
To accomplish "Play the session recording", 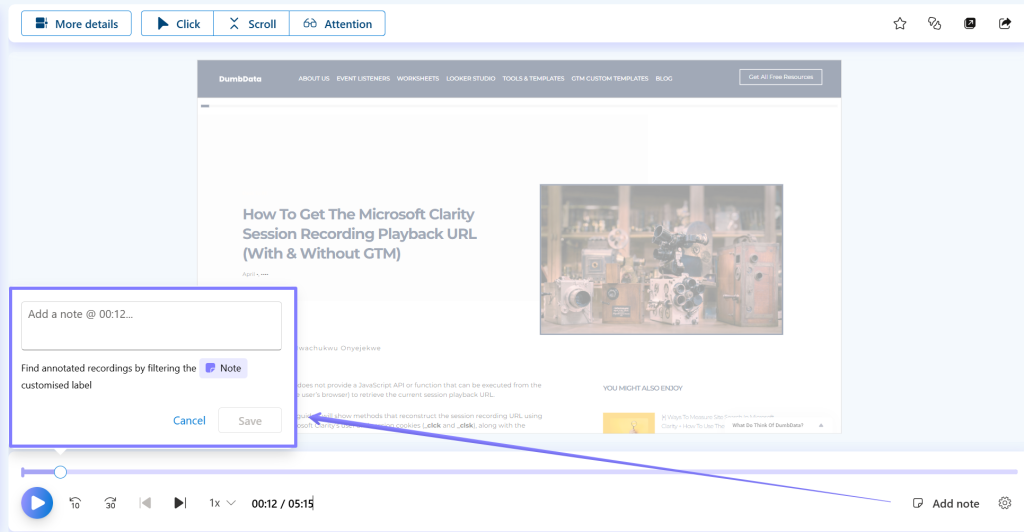I will coord(37,502).
